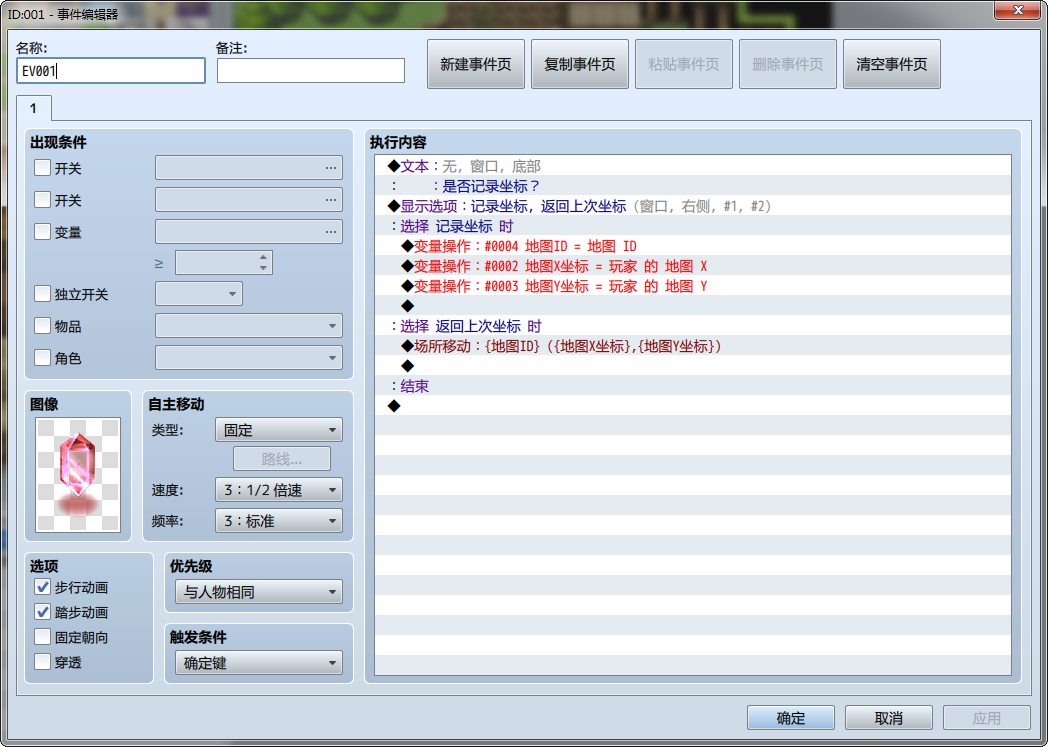Viewport: 1048px width, 747px height.
Task: Click the variable value spinner arrows
Action: coord(263,263)
